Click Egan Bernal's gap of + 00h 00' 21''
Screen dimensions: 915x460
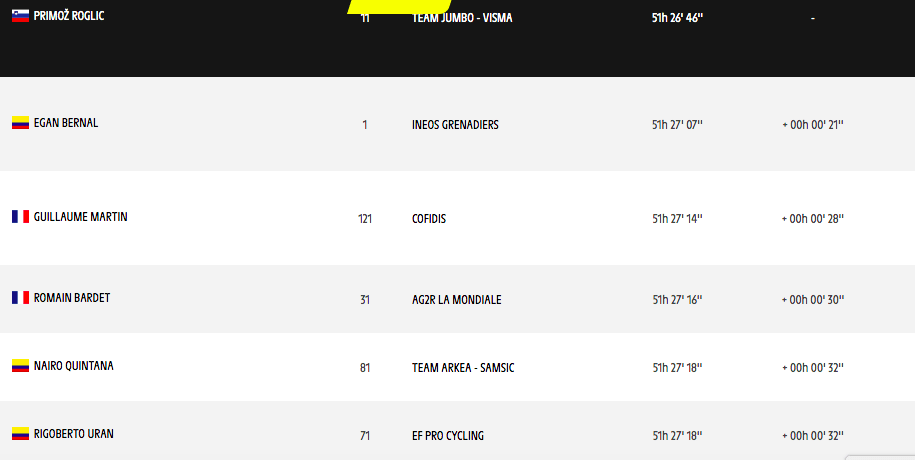pos(813,125)
